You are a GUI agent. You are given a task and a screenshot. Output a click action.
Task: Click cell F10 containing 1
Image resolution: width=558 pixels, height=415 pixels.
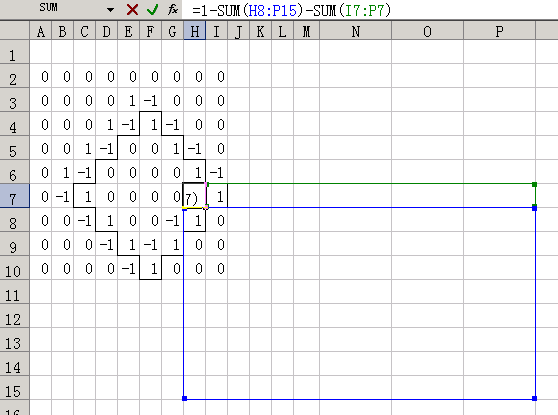click(x=151, y=268)
